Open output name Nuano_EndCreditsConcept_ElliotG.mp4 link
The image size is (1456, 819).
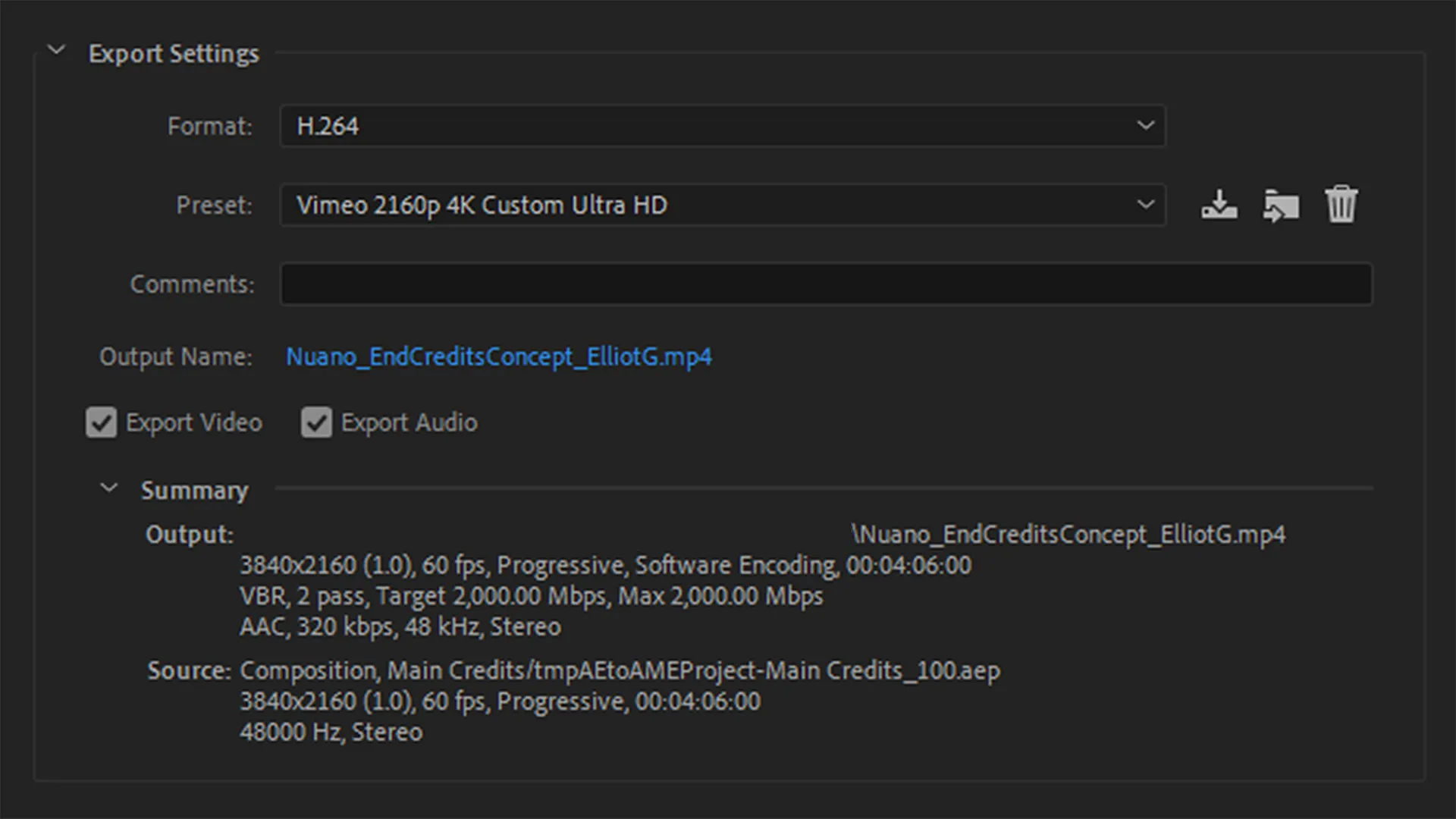click(499, 357)
